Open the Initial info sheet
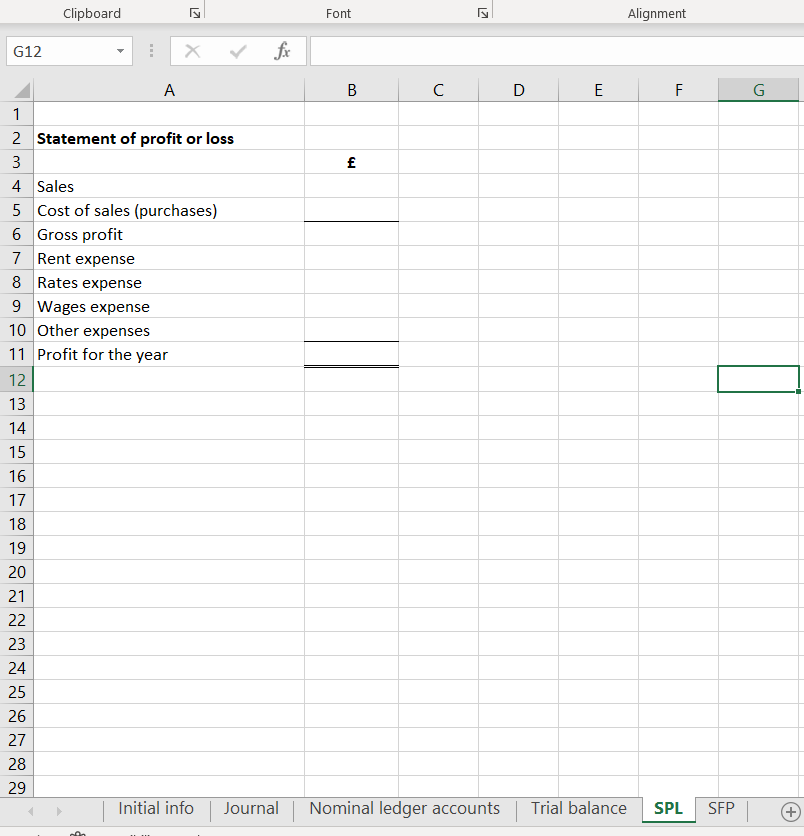This screenshot has width=804, height=836. pyautogui.click(x=155, y=809)
